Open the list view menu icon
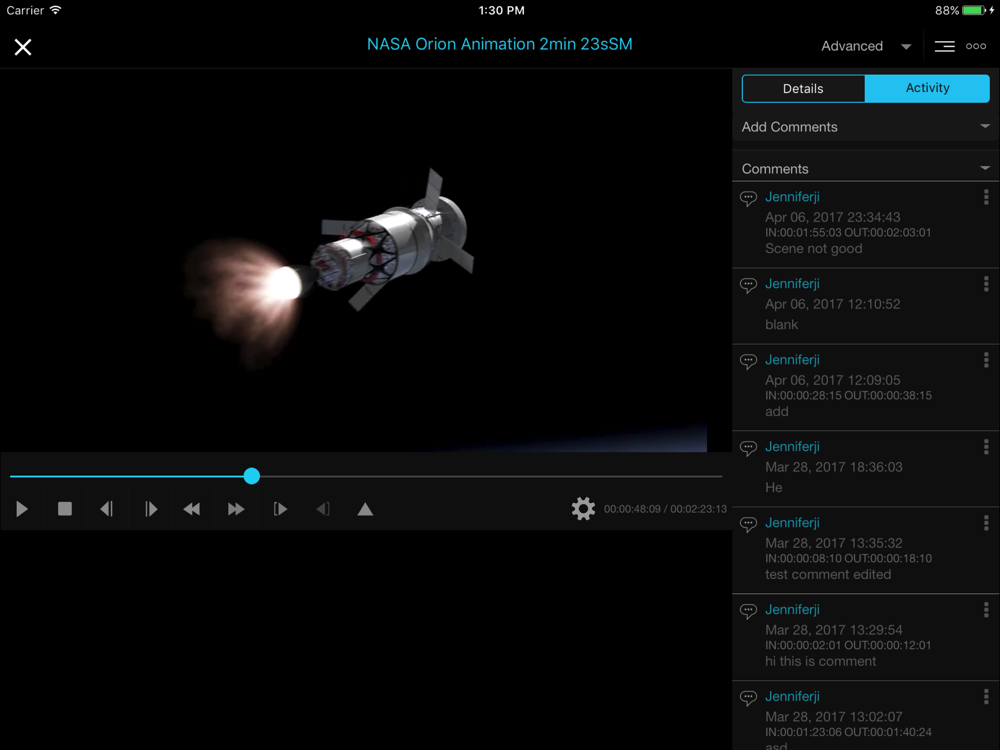Viewport: 1000px width, 750px height. [x=945, y=46]
